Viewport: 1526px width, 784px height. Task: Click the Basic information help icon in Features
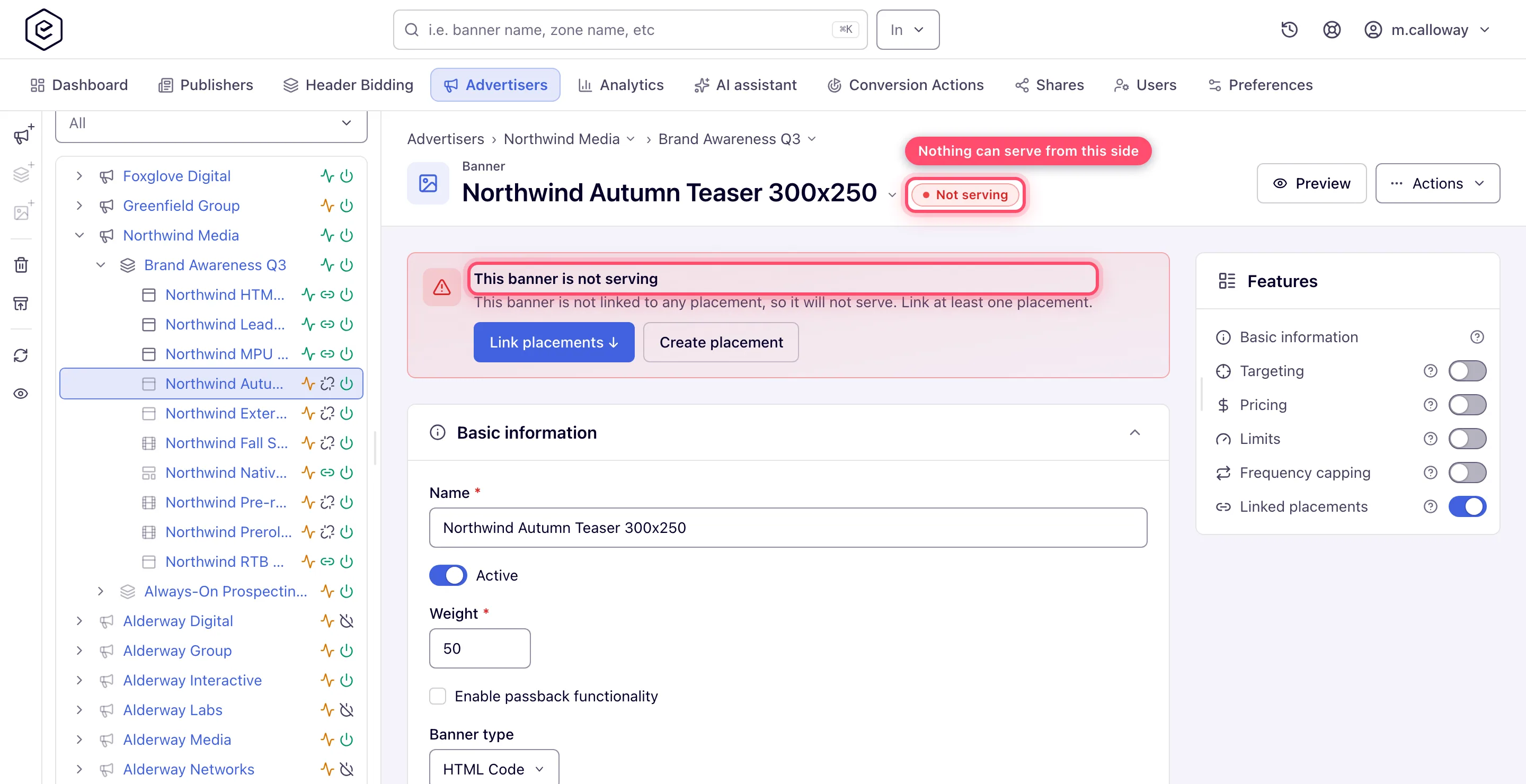[1477, 337]
